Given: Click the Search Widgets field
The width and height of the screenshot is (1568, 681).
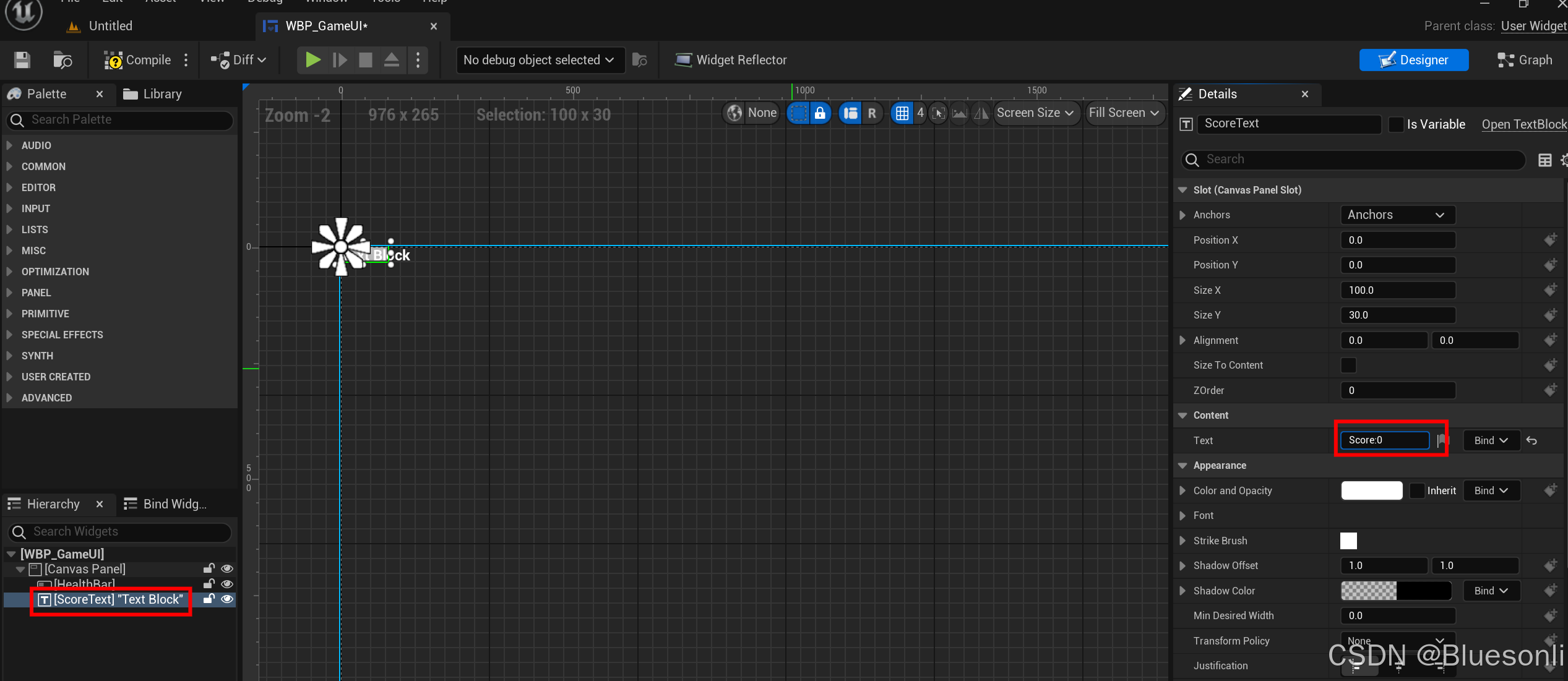Looking at the screenshot, I should tap(120, 532).
